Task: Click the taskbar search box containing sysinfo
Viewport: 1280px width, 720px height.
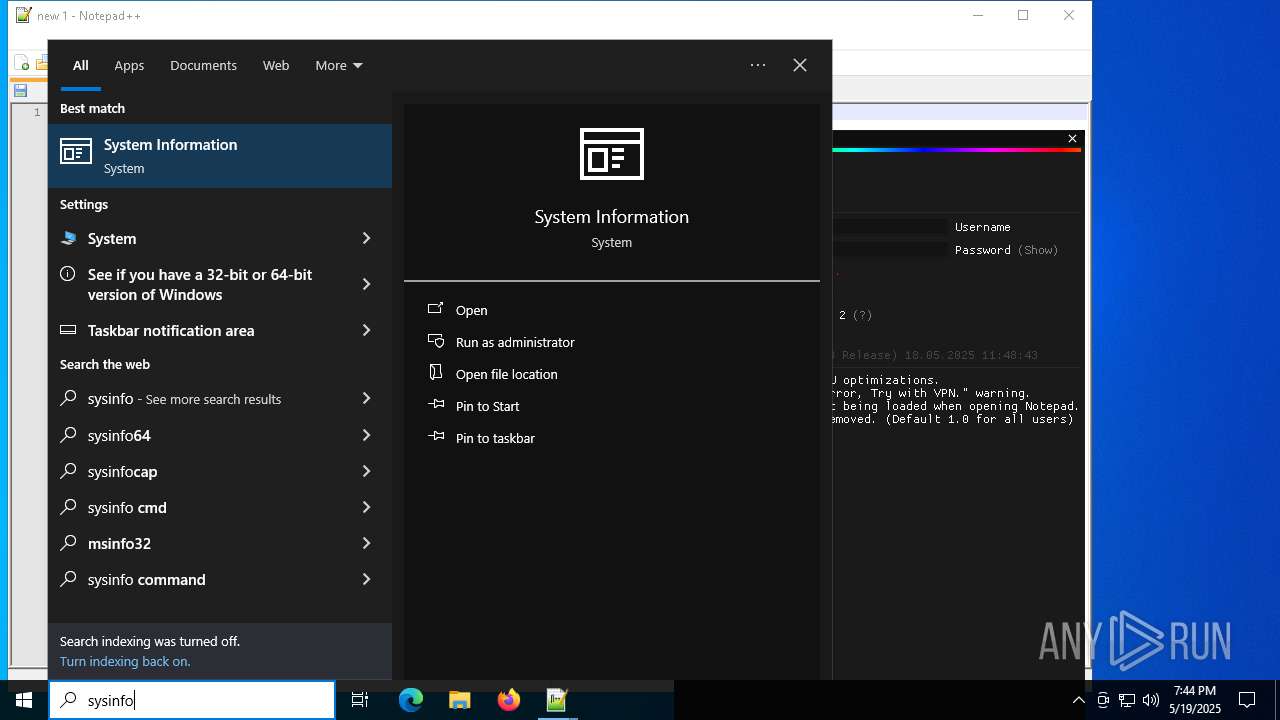Action: [192, 700]
